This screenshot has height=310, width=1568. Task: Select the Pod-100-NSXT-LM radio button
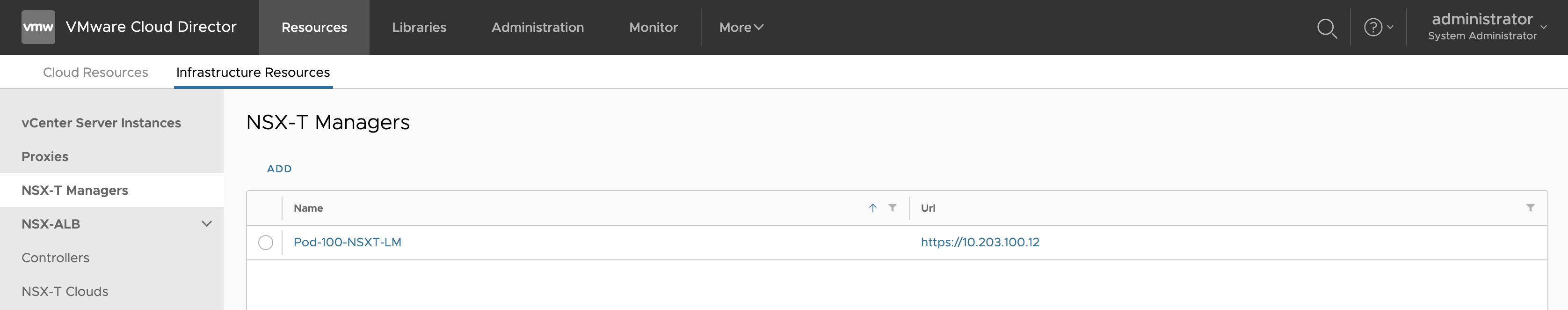265,243
